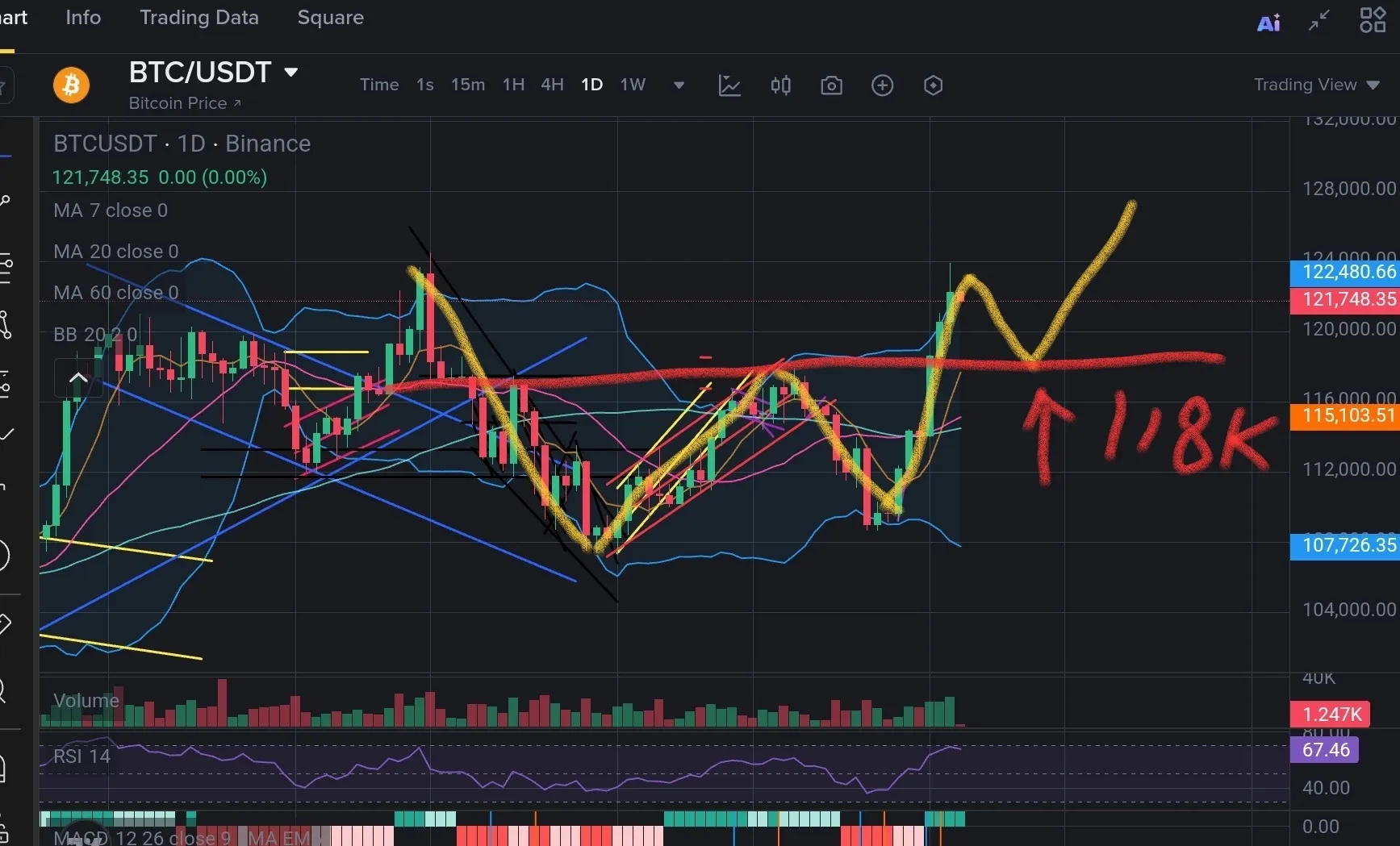Screen dimensions: 1400x846
Task: Expand the BTC/USDT pair selector arrow
Action: click(291, 73)
